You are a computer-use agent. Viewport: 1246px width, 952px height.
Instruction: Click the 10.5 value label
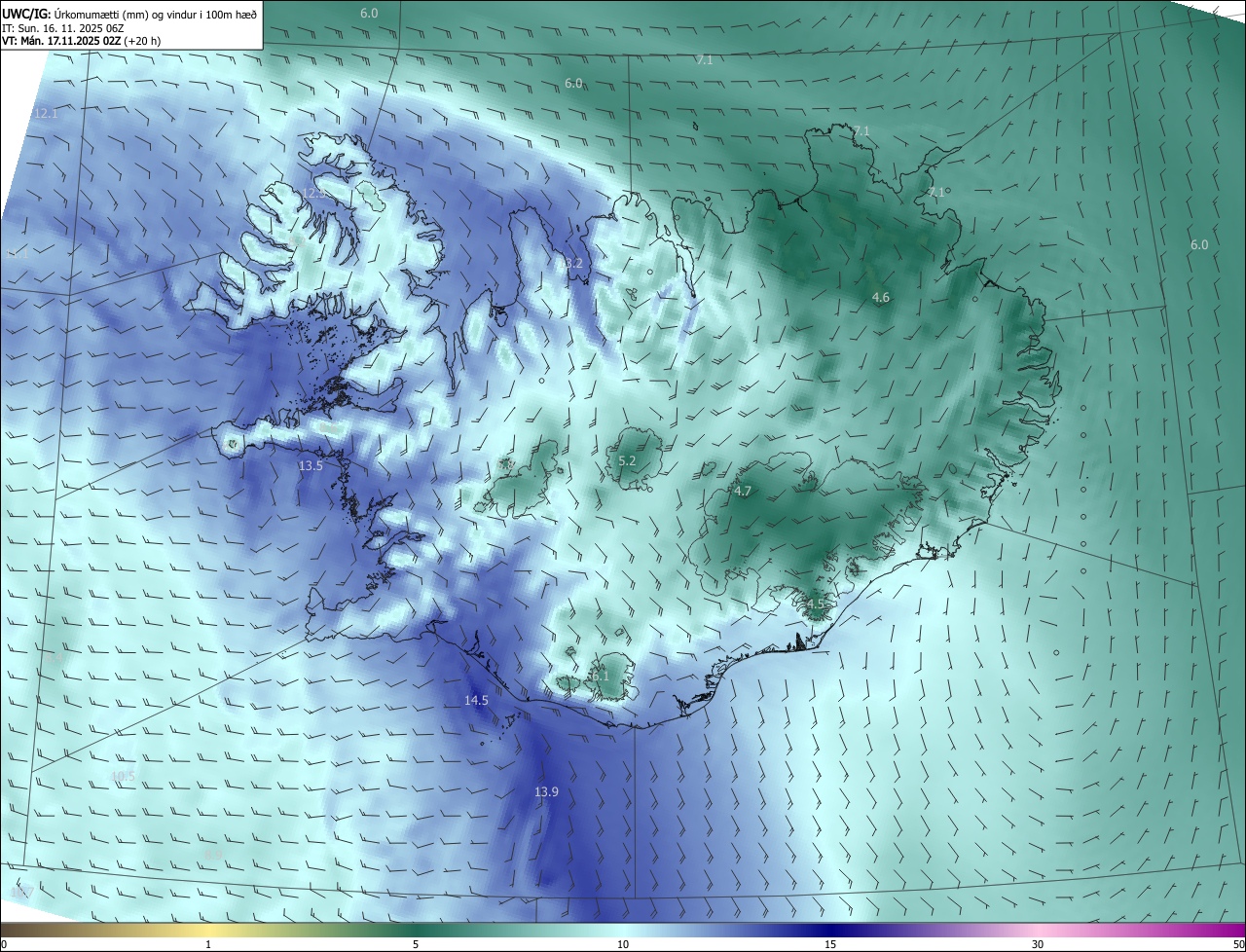(x=123, y=776)
